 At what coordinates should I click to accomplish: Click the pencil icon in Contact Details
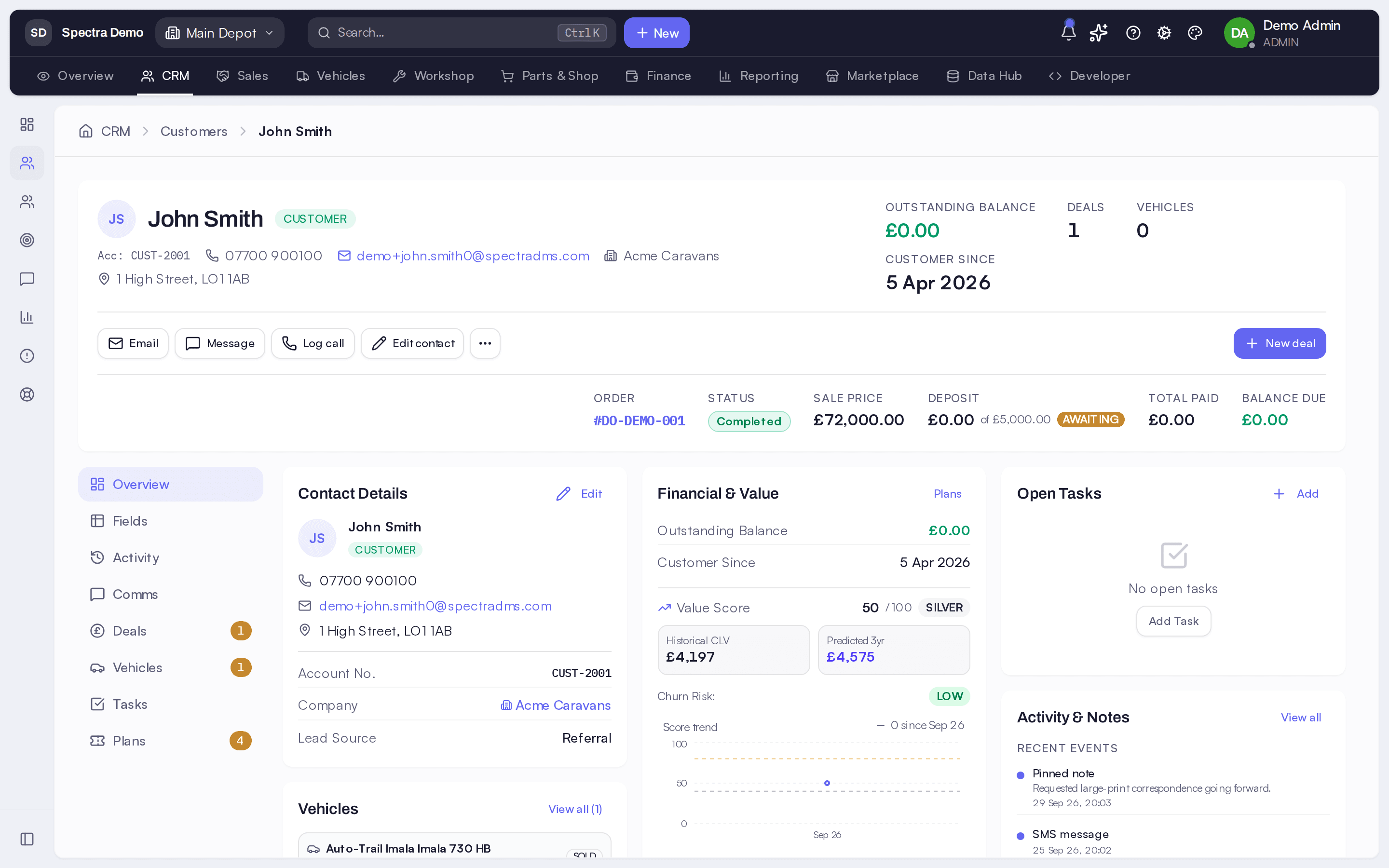tap(563, 494)
